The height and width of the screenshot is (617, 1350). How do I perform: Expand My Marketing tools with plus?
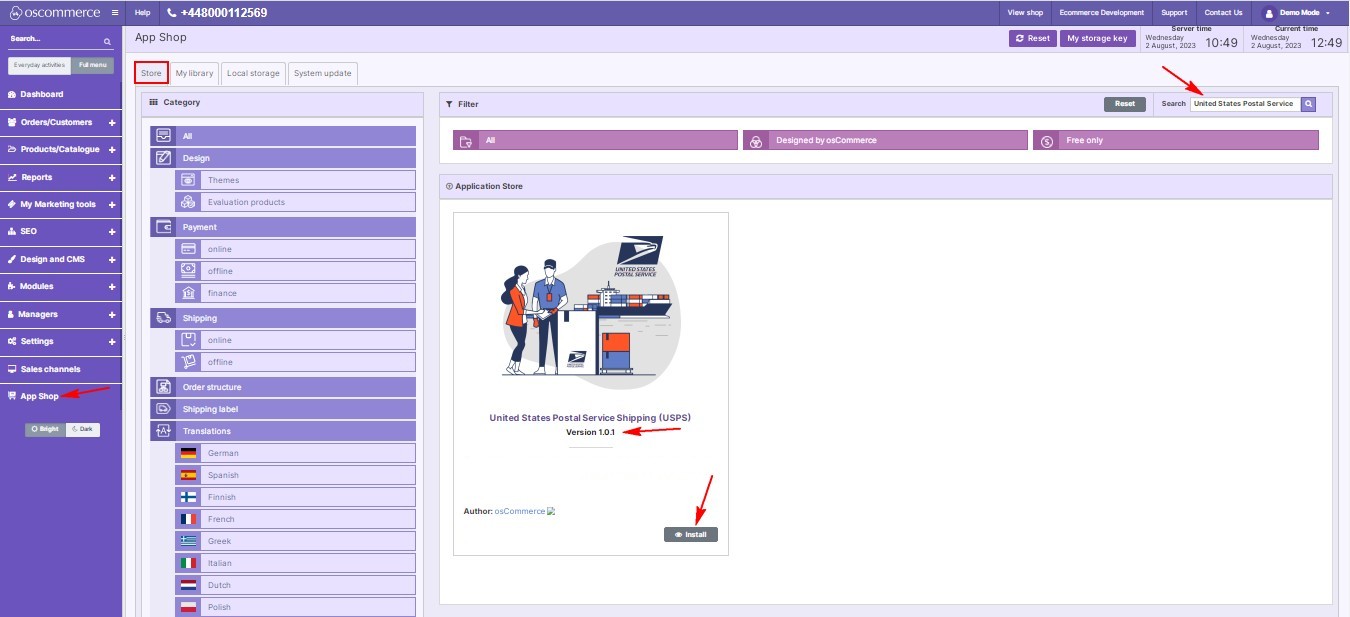[x=112, y=205]
